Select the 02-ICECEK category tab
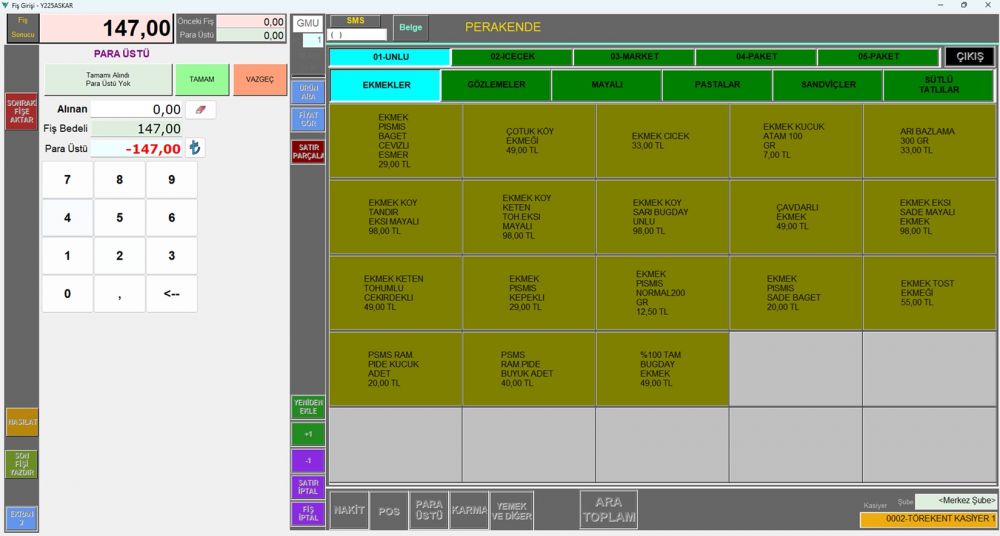This screenshot has height=536, width=1000. pyautogui.click(x=512, y=57)
